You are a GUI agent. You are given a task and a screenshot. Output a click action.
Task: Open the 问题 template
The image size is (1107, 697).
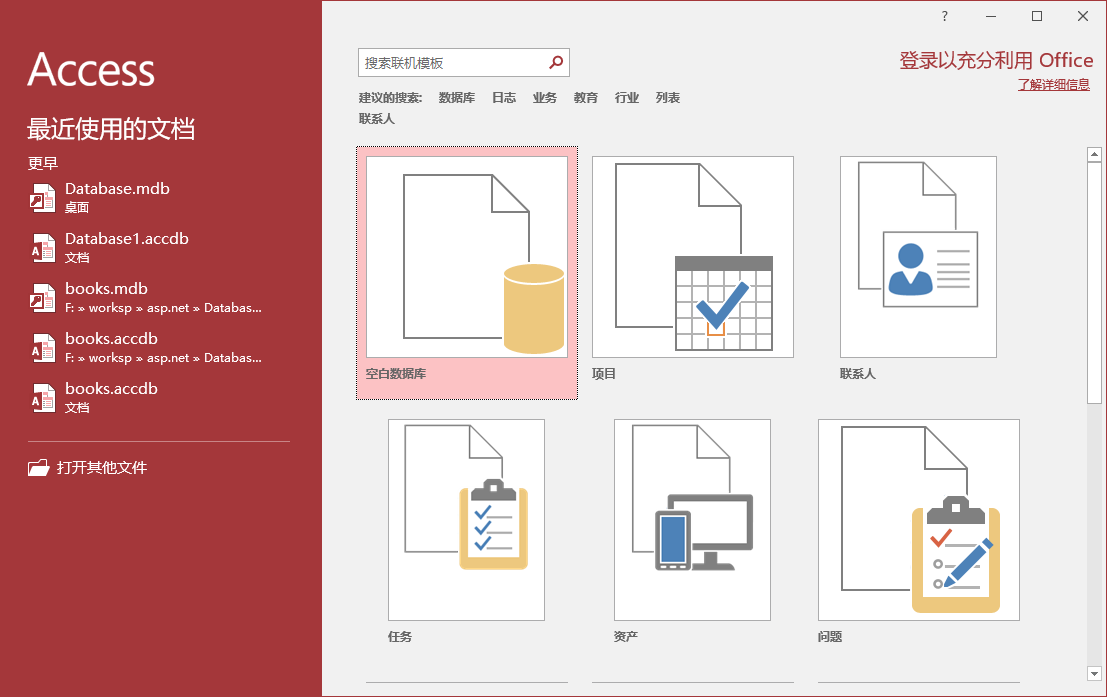click(x=918, y=519)
